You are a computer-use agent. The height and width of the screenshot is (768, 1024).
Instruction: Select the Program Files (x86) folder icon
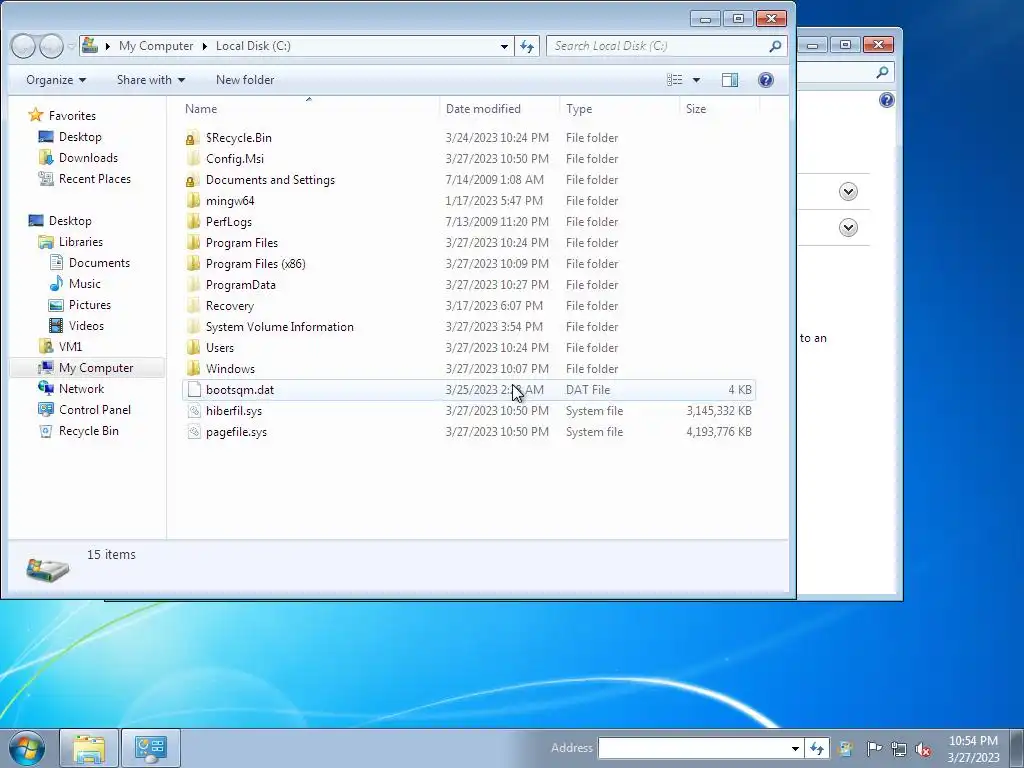(x=193, y=263)
